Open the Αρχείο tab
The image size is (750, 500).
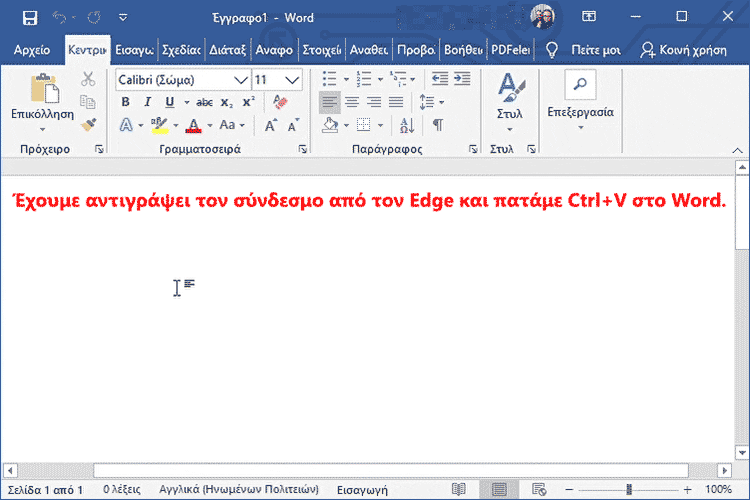click(32, 50)
